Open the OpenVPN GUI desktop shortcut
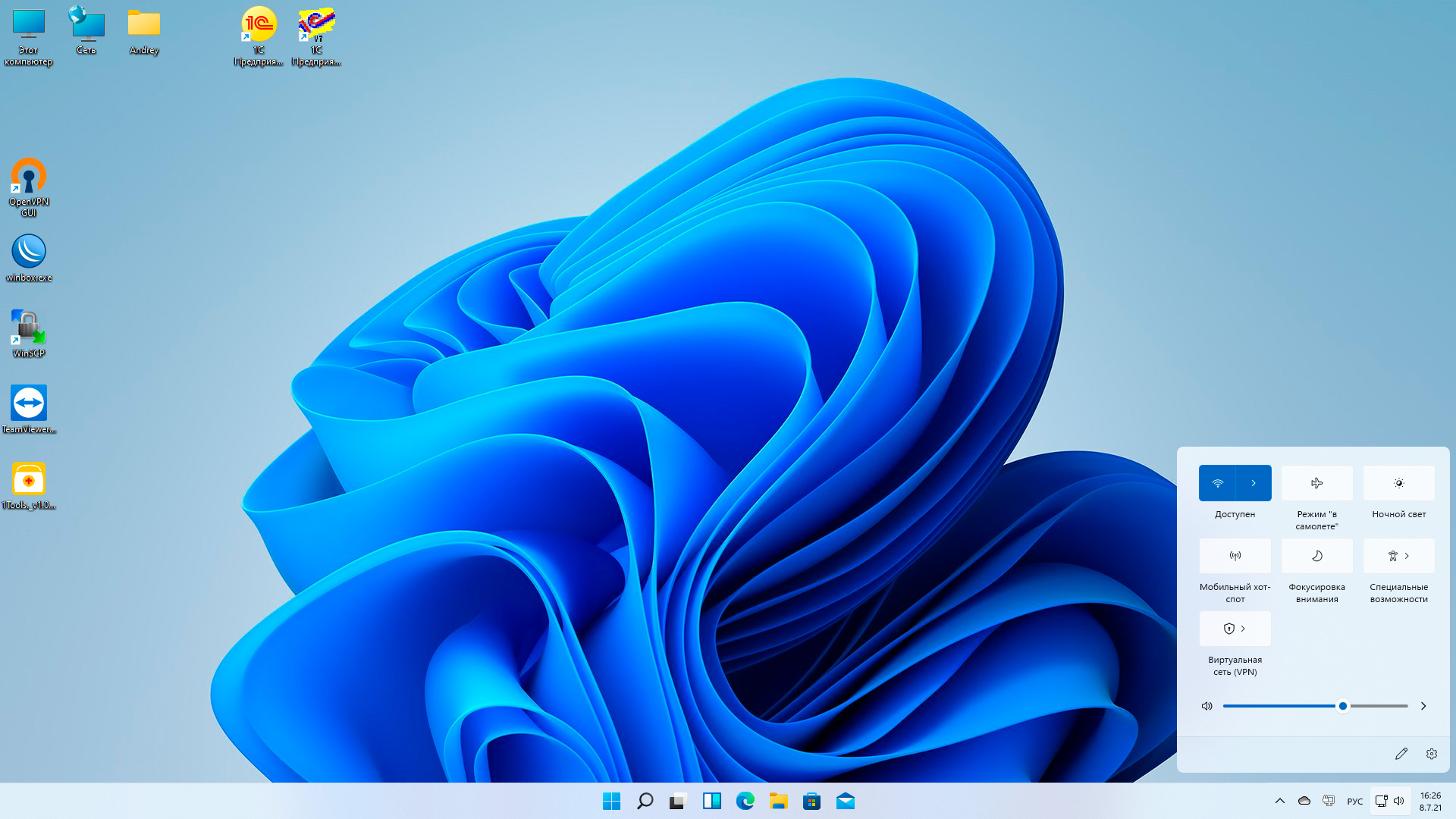1456x819 pixels. click(x=29, y=177)
